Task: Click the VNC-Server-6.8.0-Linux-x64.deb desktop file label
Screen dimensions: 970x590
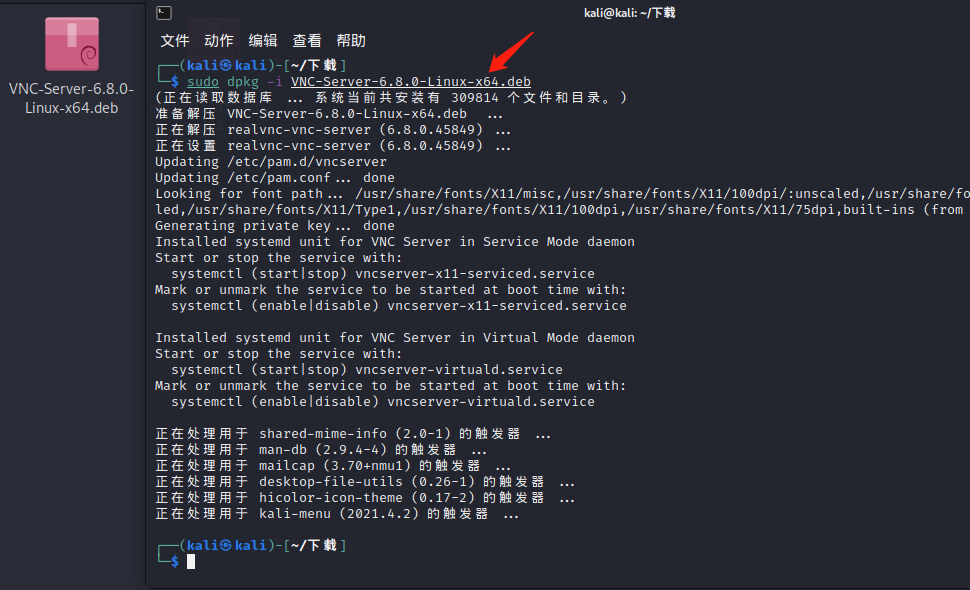Action: (x=72, y=98)
